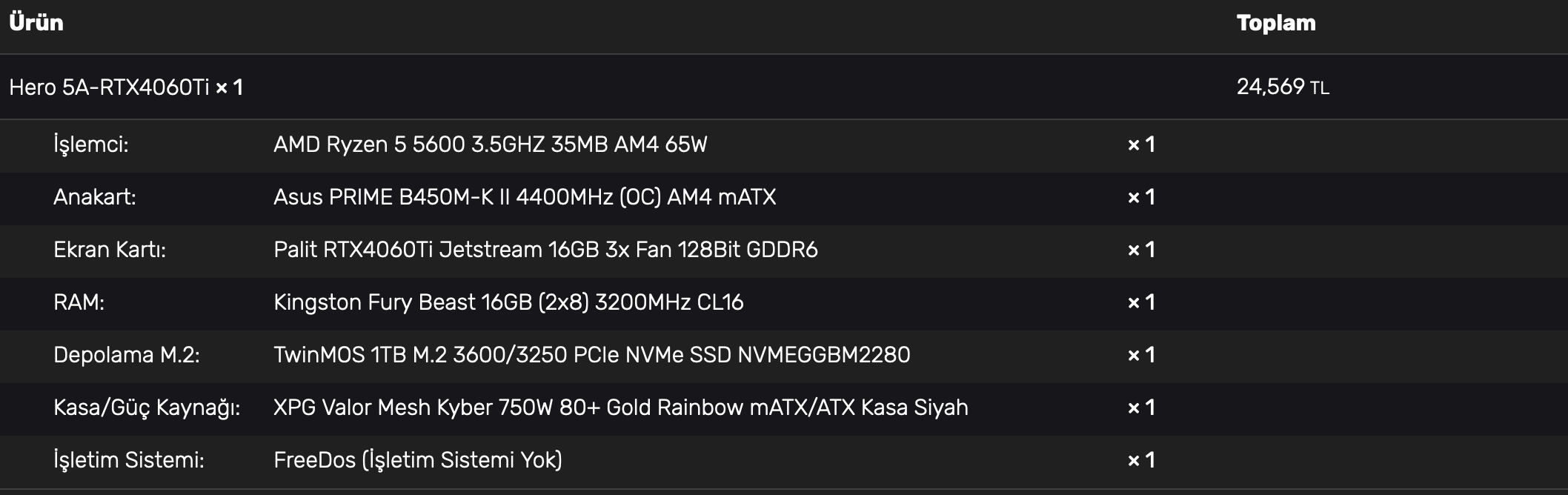Click the Asus PRIME B450M-K II motherboard text
This screenshot has height=495, width=1568.
coord(524,197)
